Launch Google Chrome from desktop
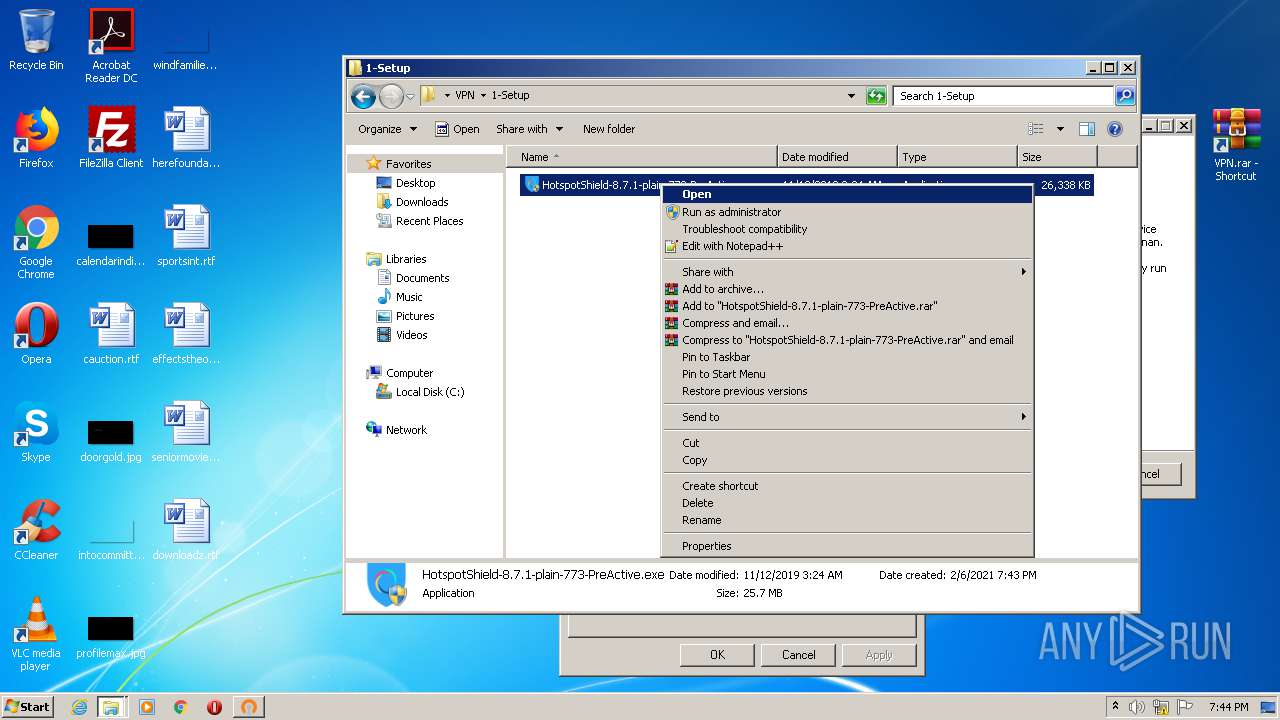The image size is (1280, 720). click(36, 242)
